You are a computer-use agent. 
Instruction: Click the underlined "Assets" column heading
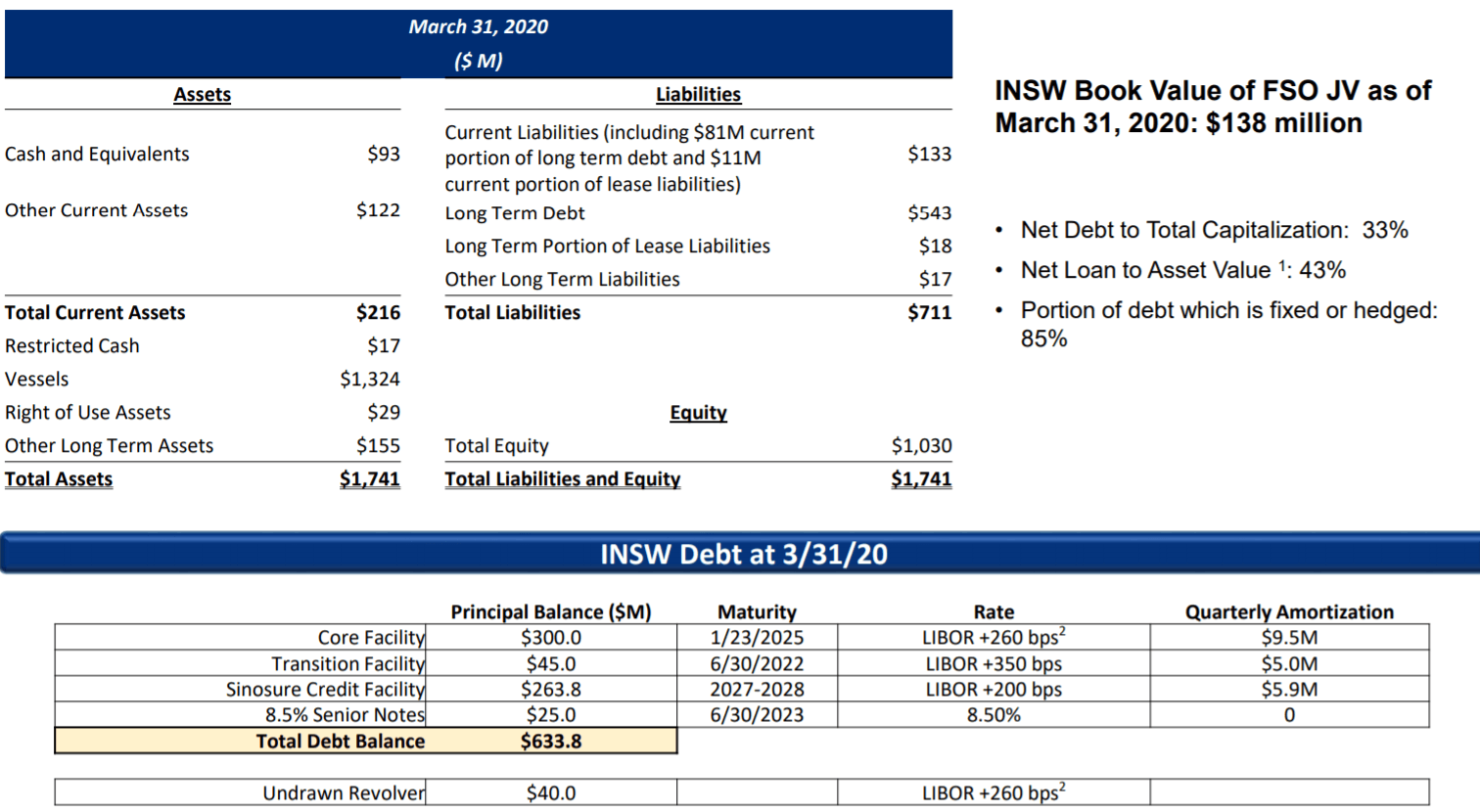point(203,94)
